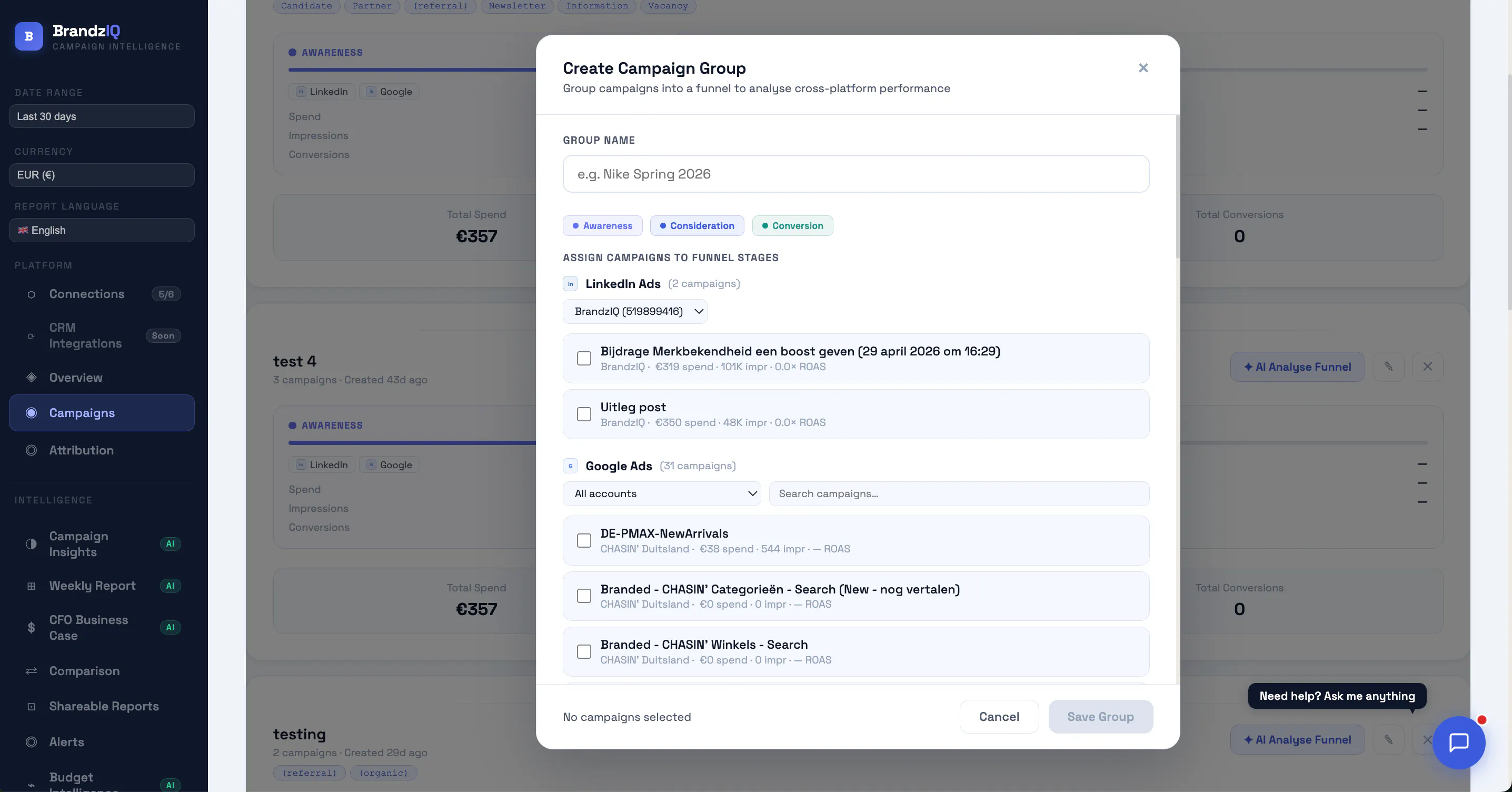Click the test 4 group heading
Screen dimensions: 1512x792
point(295,362)
